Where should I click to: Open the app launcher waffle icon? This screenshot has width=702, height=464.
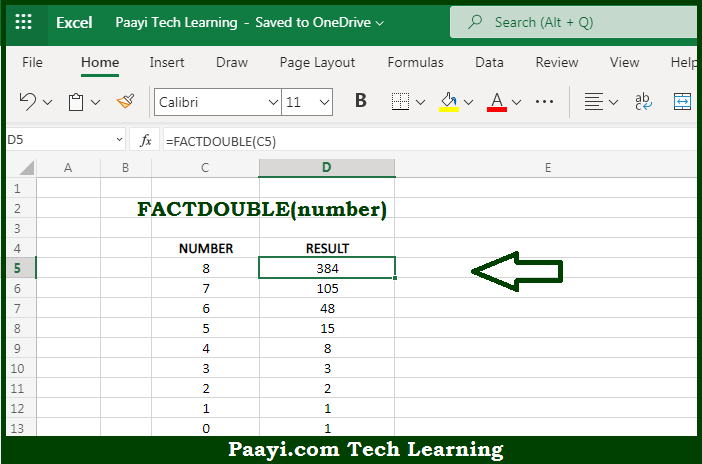tap(24, 22)
